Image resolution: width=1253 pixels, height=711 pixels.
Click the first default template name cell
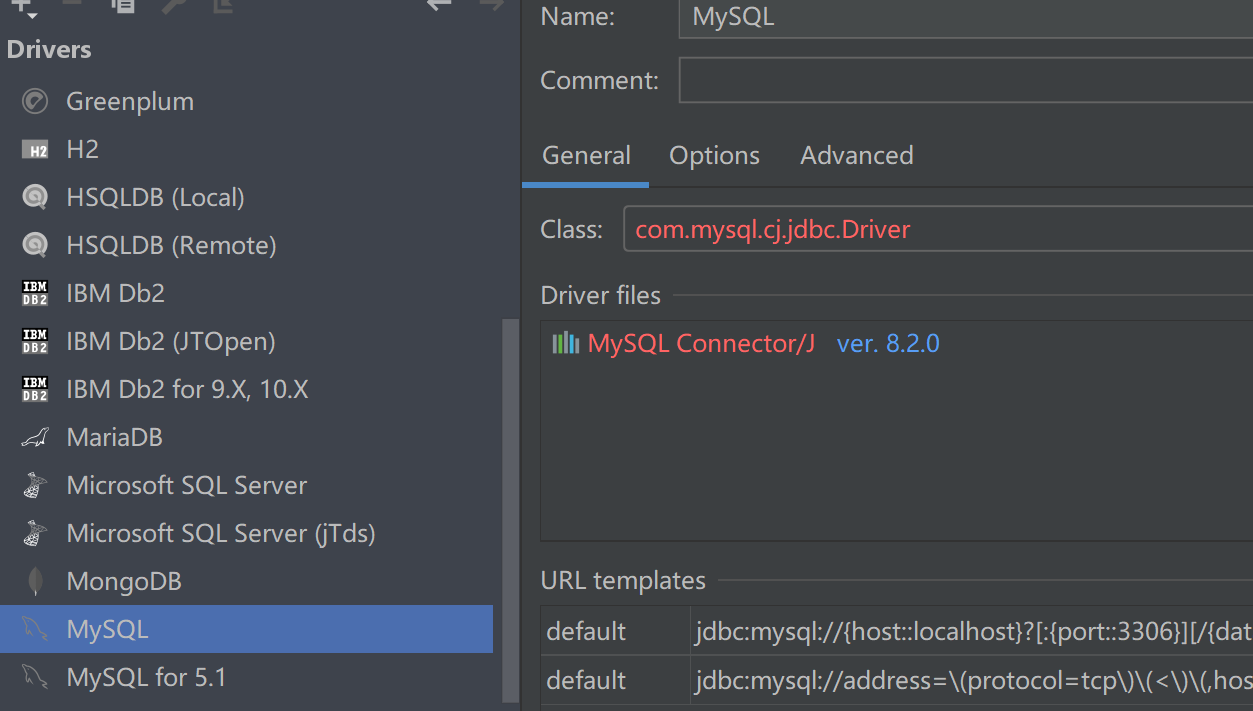pos(615,631)
